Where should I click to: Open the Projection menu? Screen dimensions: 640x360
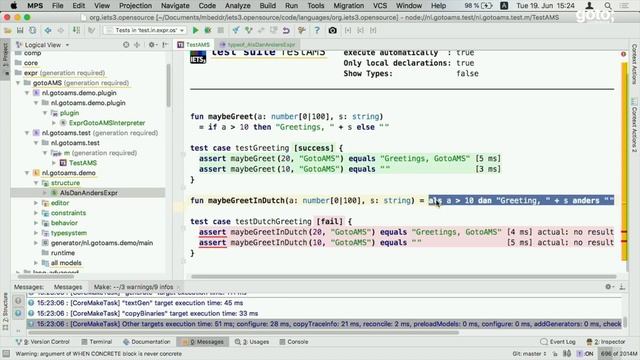[x=135, y=6]
